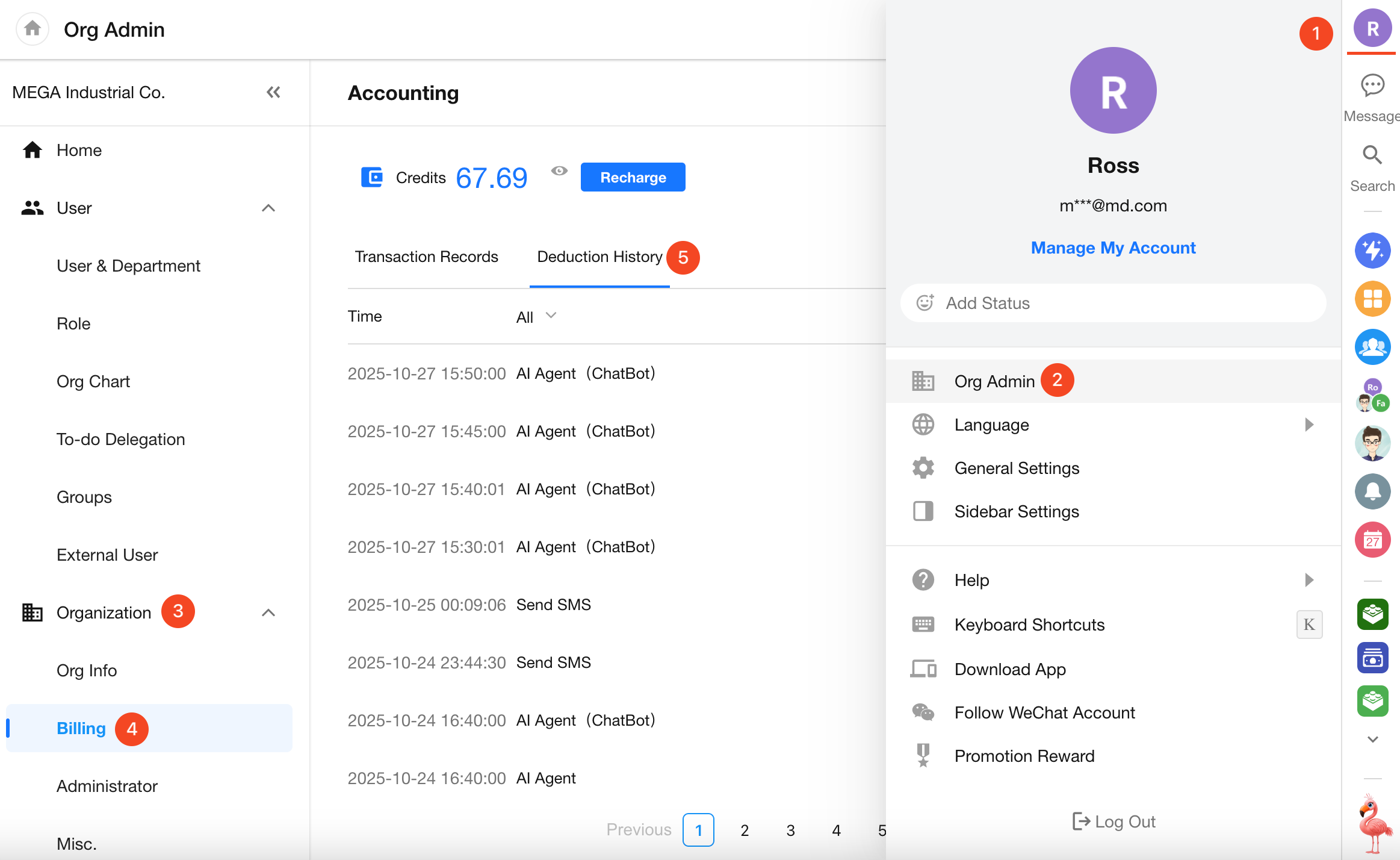
Task: Collapse the Organization menu section
Action: [268, 613]
